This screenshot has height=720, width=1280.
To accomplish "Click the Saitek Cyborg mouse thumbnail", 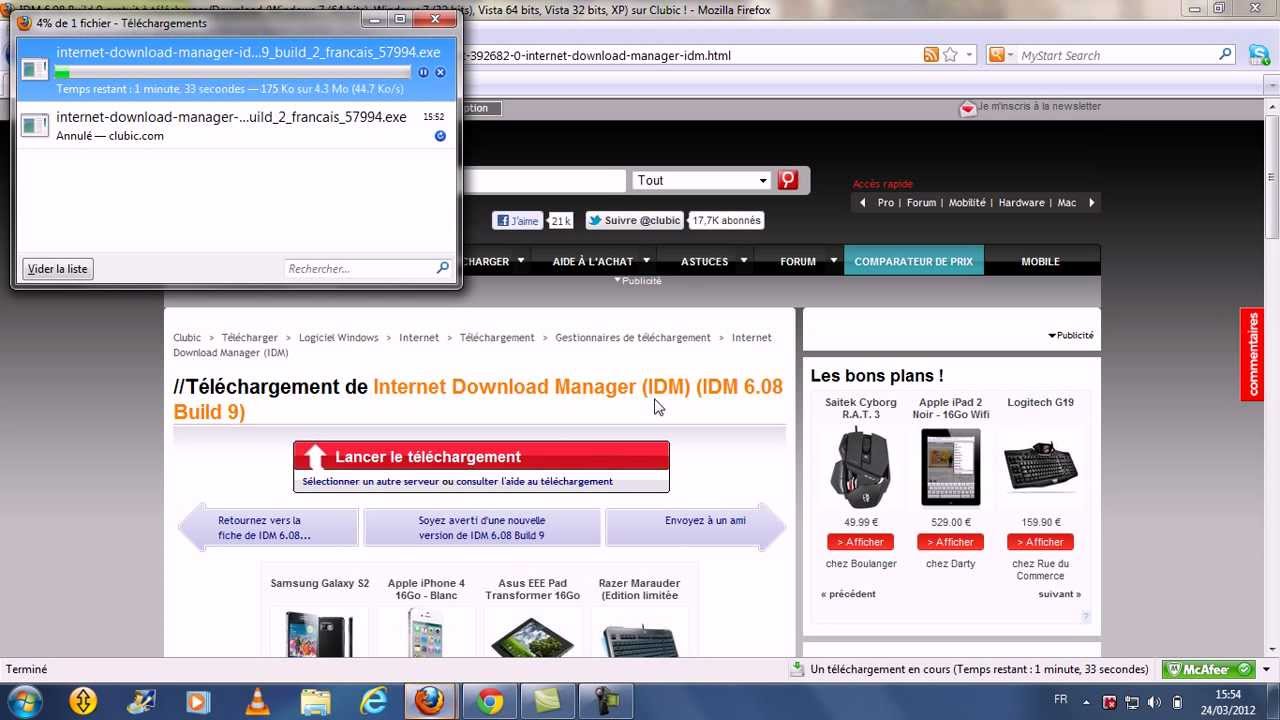I will pos(860,467).
